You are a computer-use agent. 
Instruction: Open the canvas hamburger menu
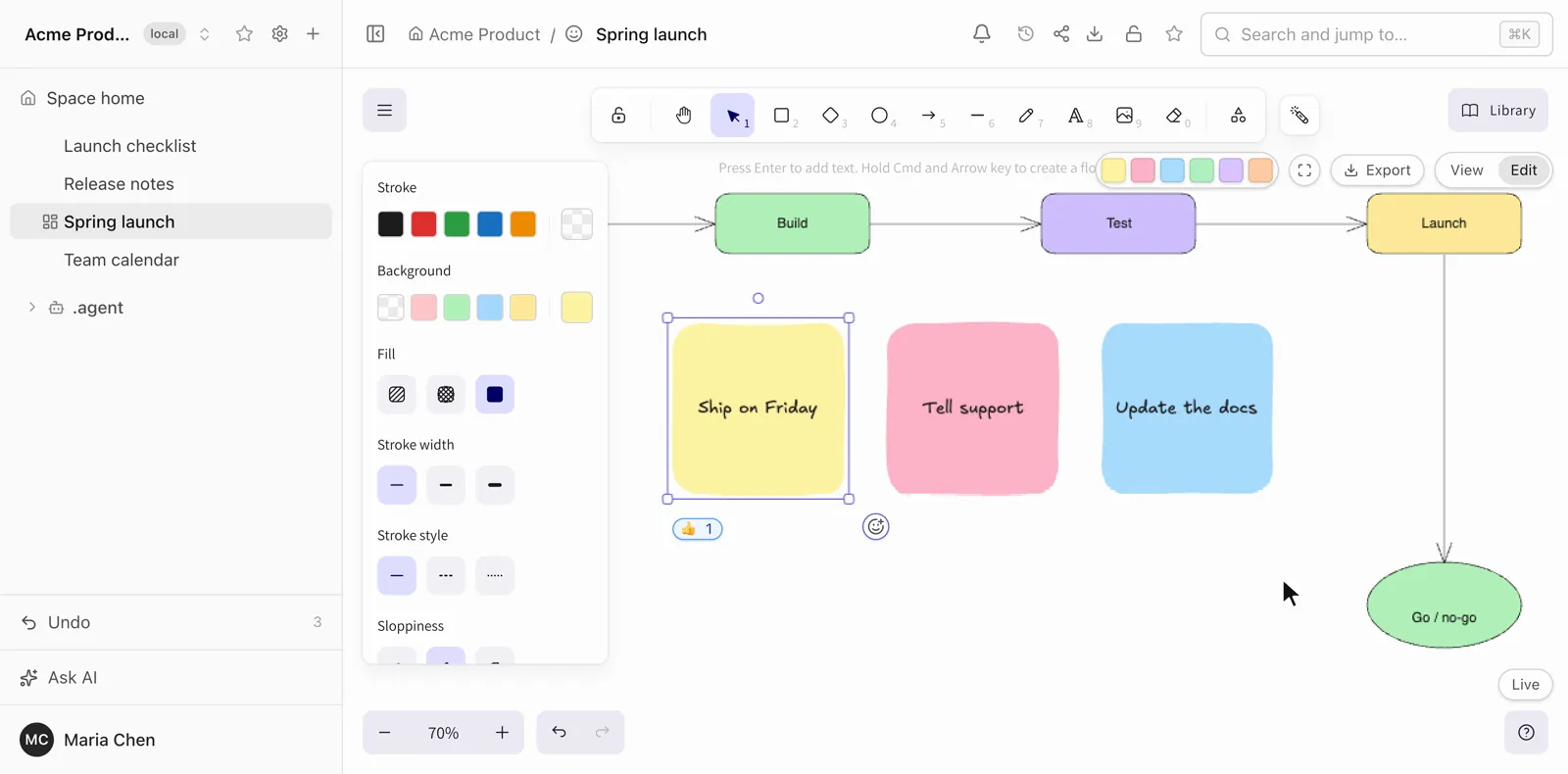coord(384,111)
